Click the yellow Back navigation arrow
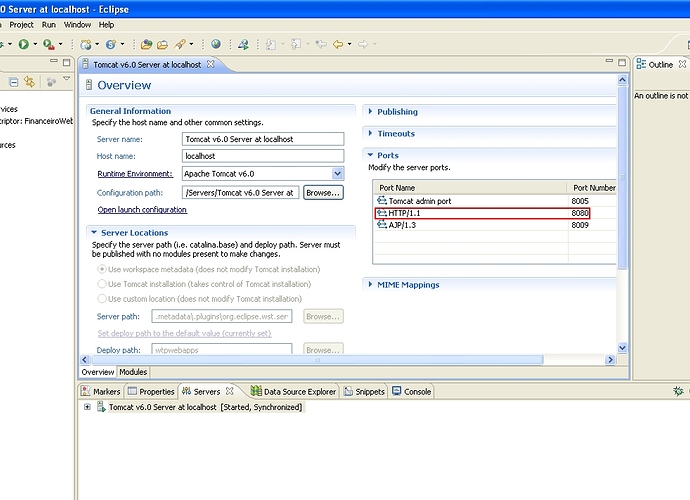690x500 pixels. coord(338,44)
